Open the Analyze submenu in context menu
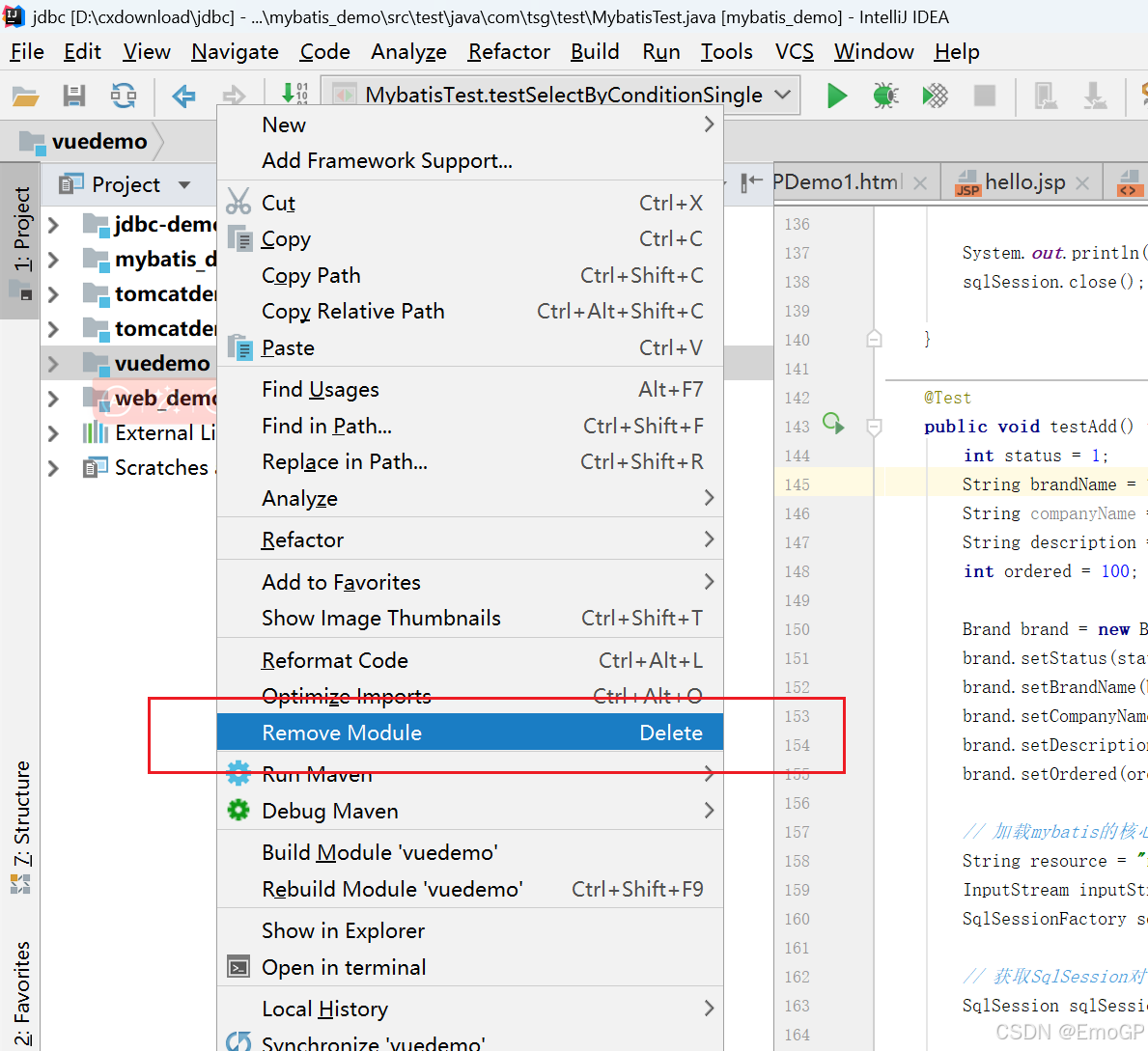1148x1051 pixels. coord(470,498)
